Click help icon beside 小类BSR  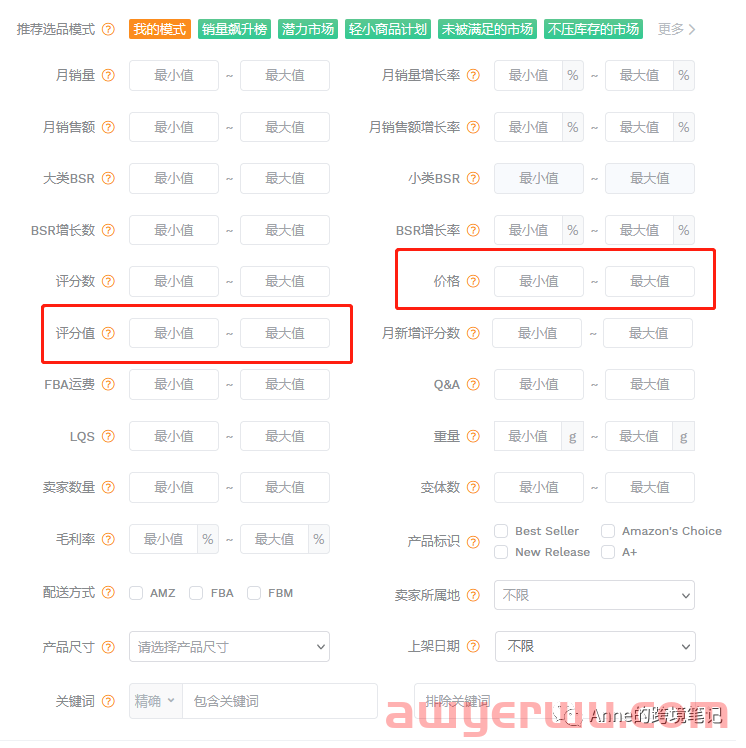[x=473, y=178]
